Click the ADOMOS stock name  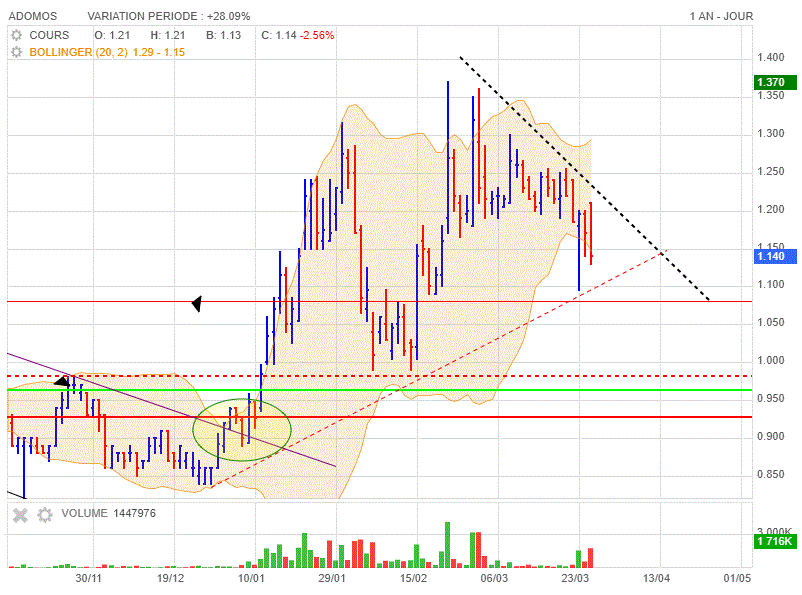(x=33, y=16)
